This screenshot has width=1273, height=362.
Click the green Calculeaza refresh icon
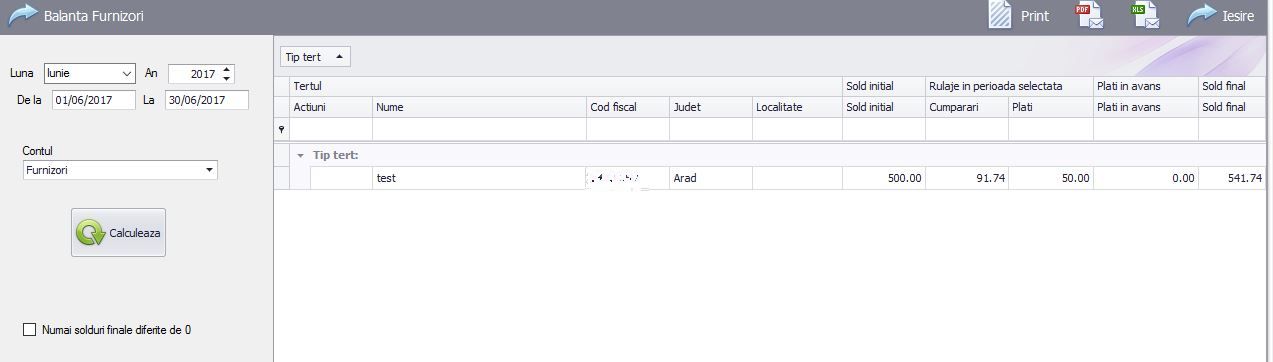(x=92, y=233)
